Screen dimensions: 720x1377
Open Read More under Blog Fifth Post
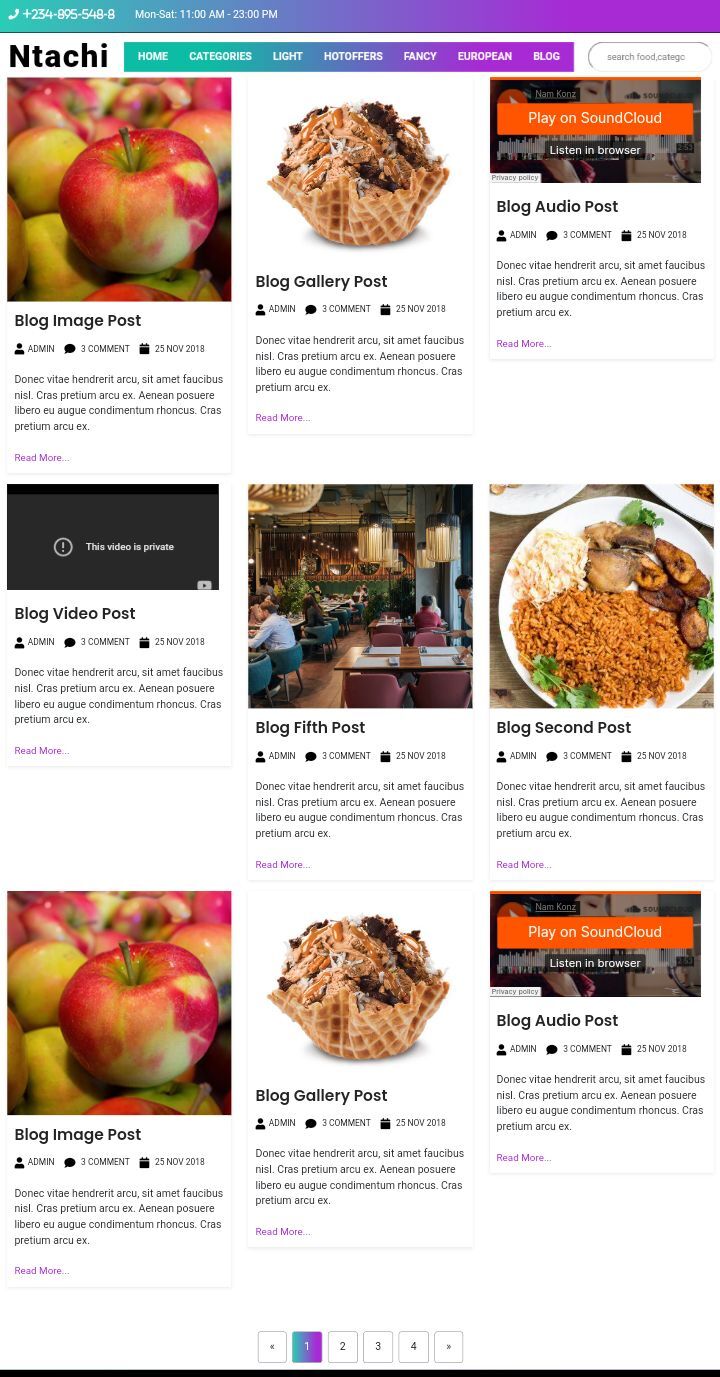[282, 865]
